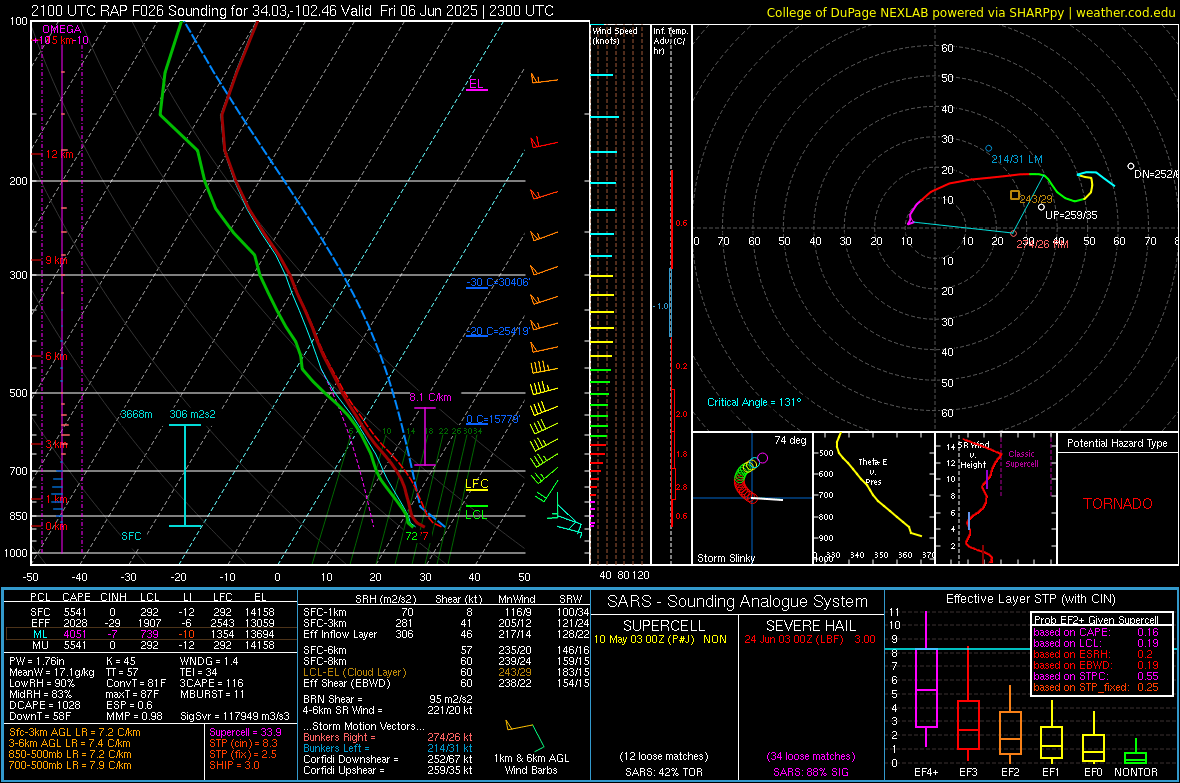The width and height of the screenshot is (1180, 783).
Task: Click the DCAPE = 1028 value
Action: click(45, 705)
